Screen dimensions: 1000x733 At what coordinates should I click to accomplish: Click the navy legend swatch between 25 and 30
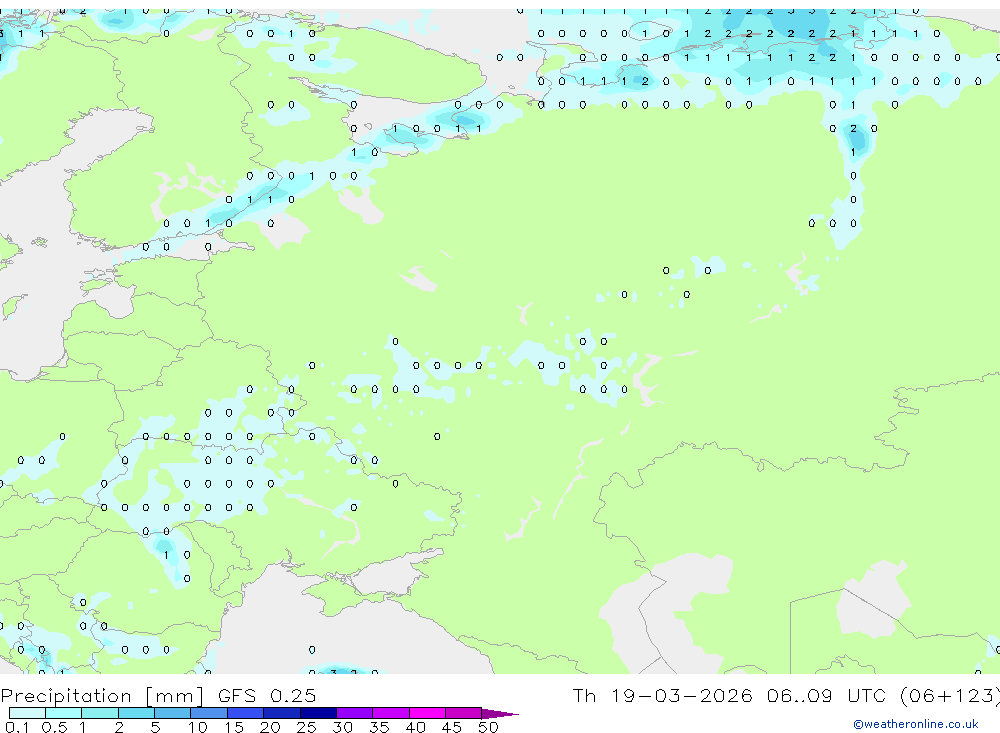(318, 713)
